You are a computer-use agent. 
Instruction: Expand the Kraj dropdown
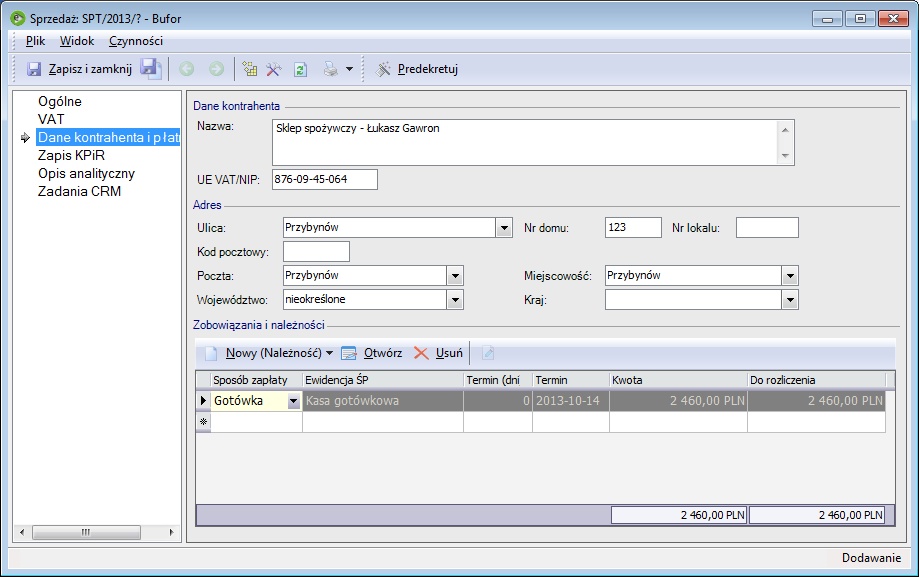790,300
